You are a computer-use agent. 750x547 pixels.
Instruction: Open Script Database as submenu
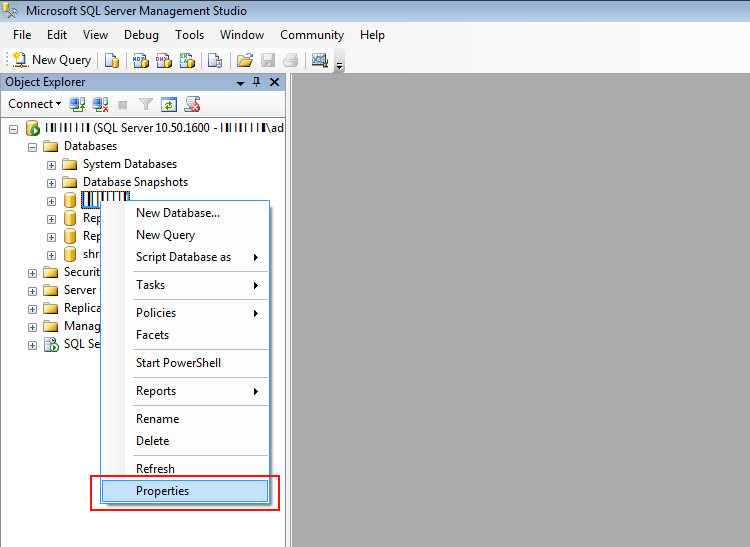[185, 257]
